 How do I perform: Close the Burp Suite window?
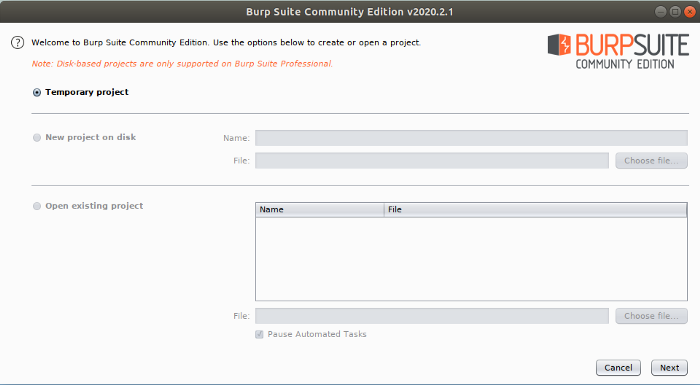click(x=689, y=12)
